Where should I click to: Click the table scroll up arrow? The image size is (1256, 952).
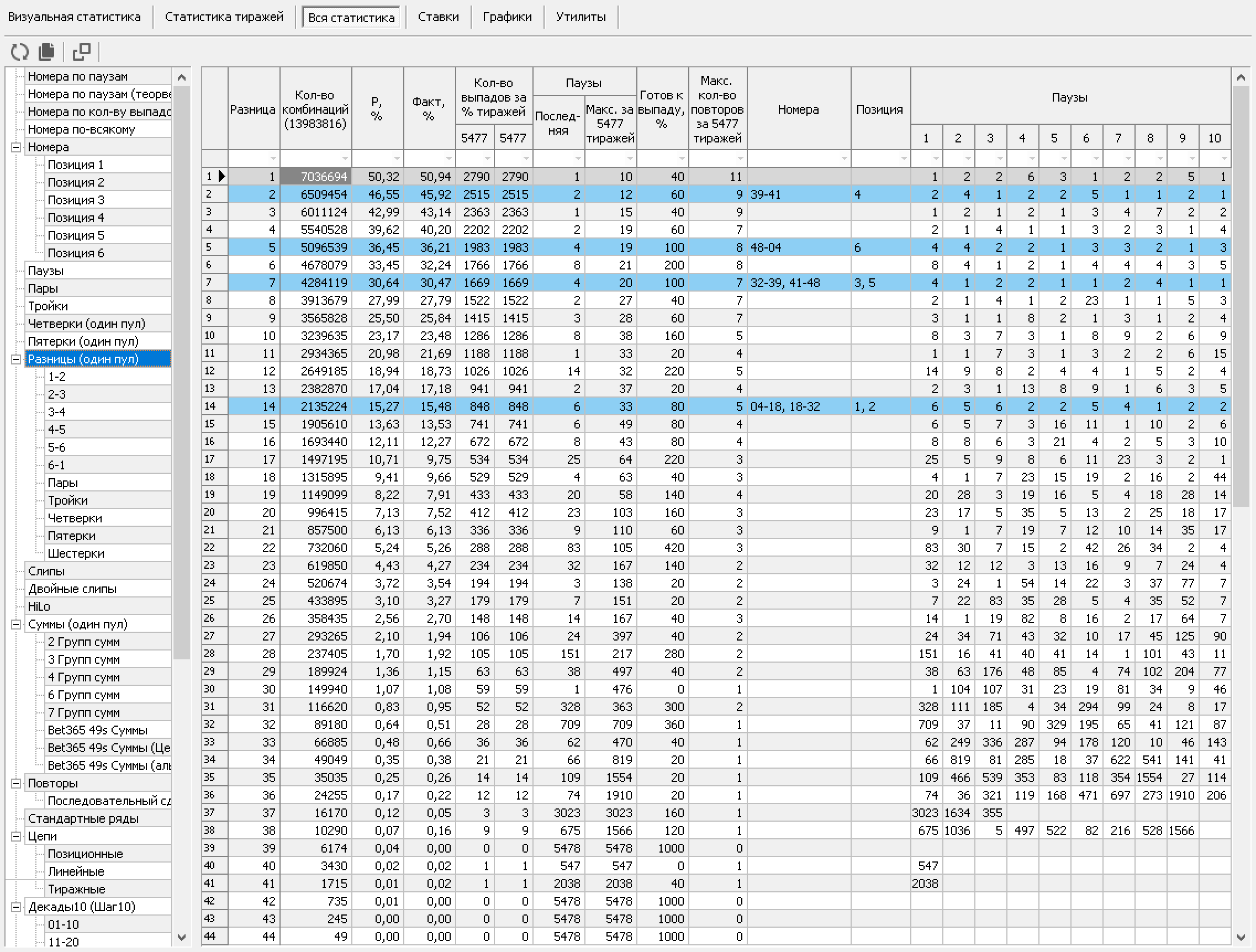tap(1241, 77)
